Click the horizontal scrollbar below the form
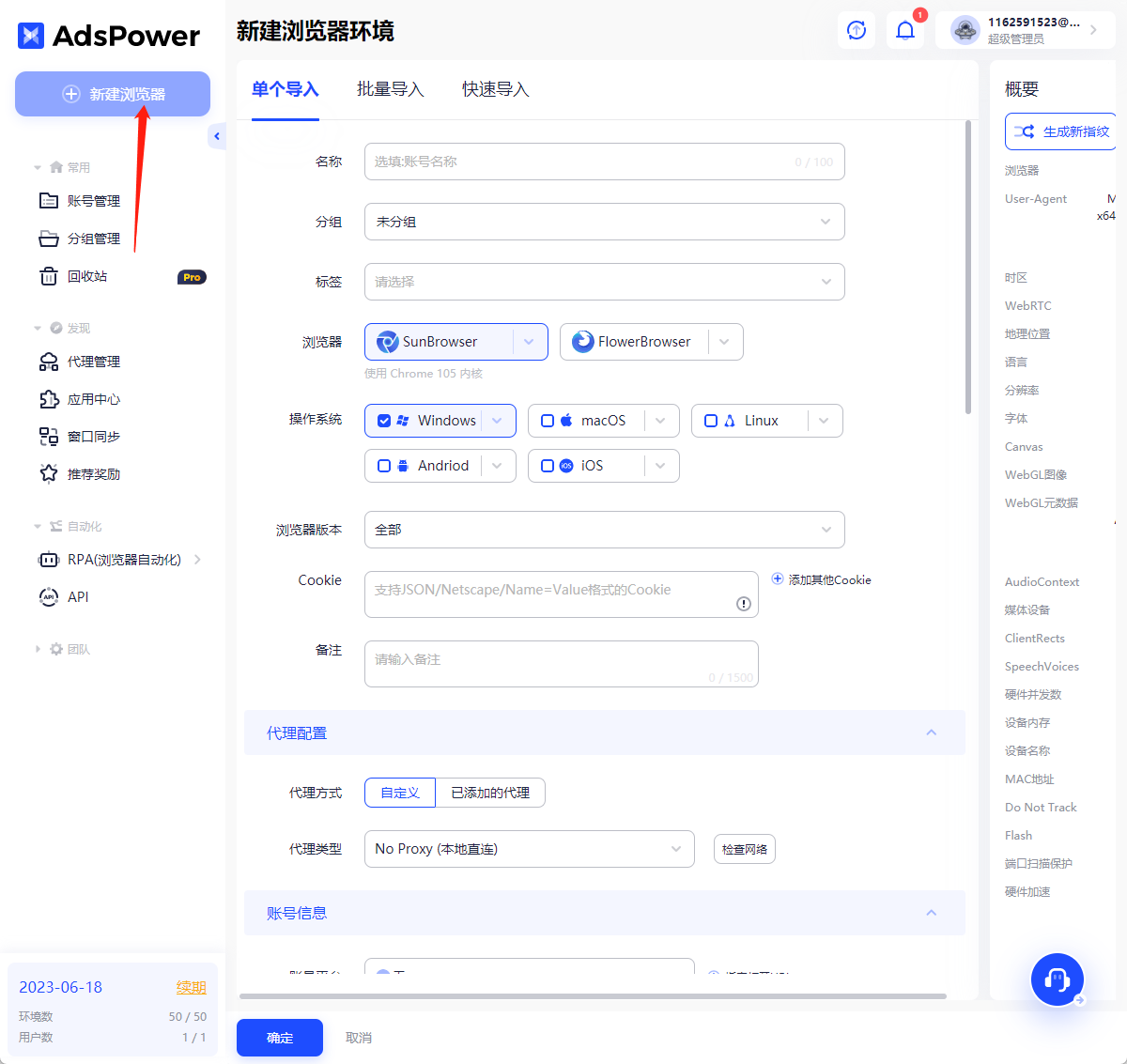1127x1064 pixels. (x=593, y=996)
